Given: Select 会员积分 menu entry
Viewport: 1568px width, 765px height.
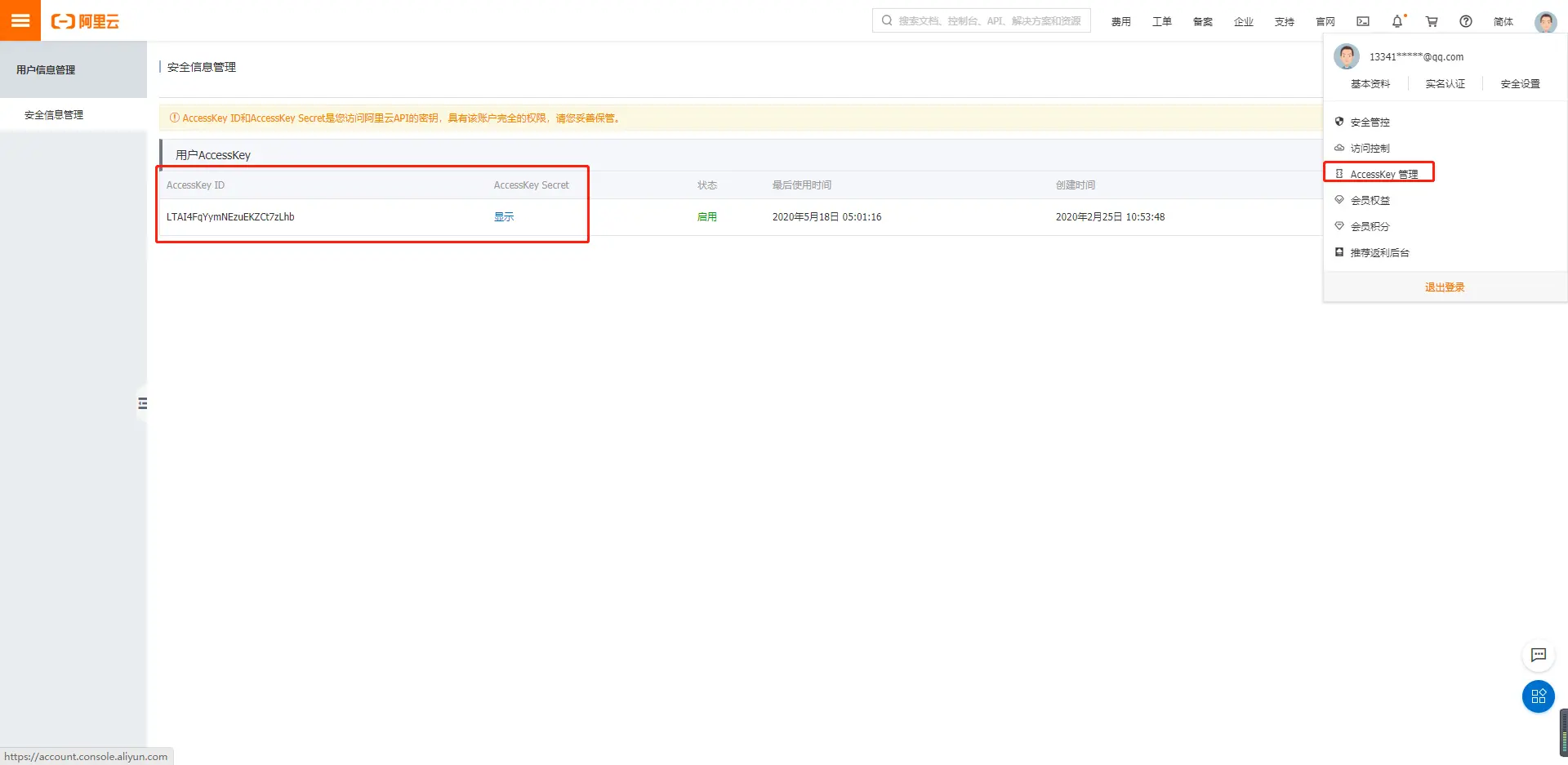Looking at the screenshot, I should coord(1445,227).
